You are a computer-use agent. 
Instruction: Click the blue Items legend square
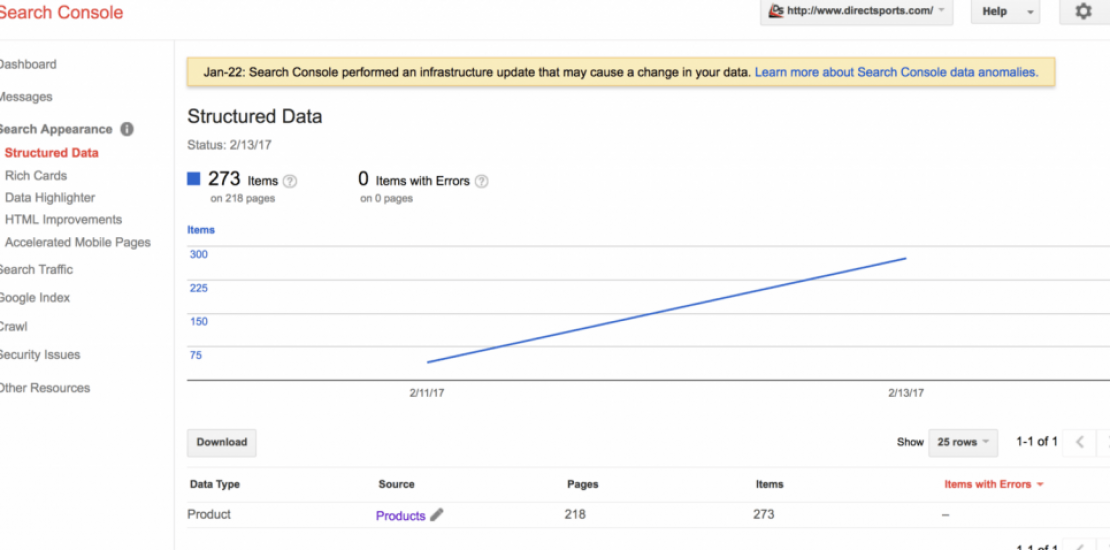point(194,180)
